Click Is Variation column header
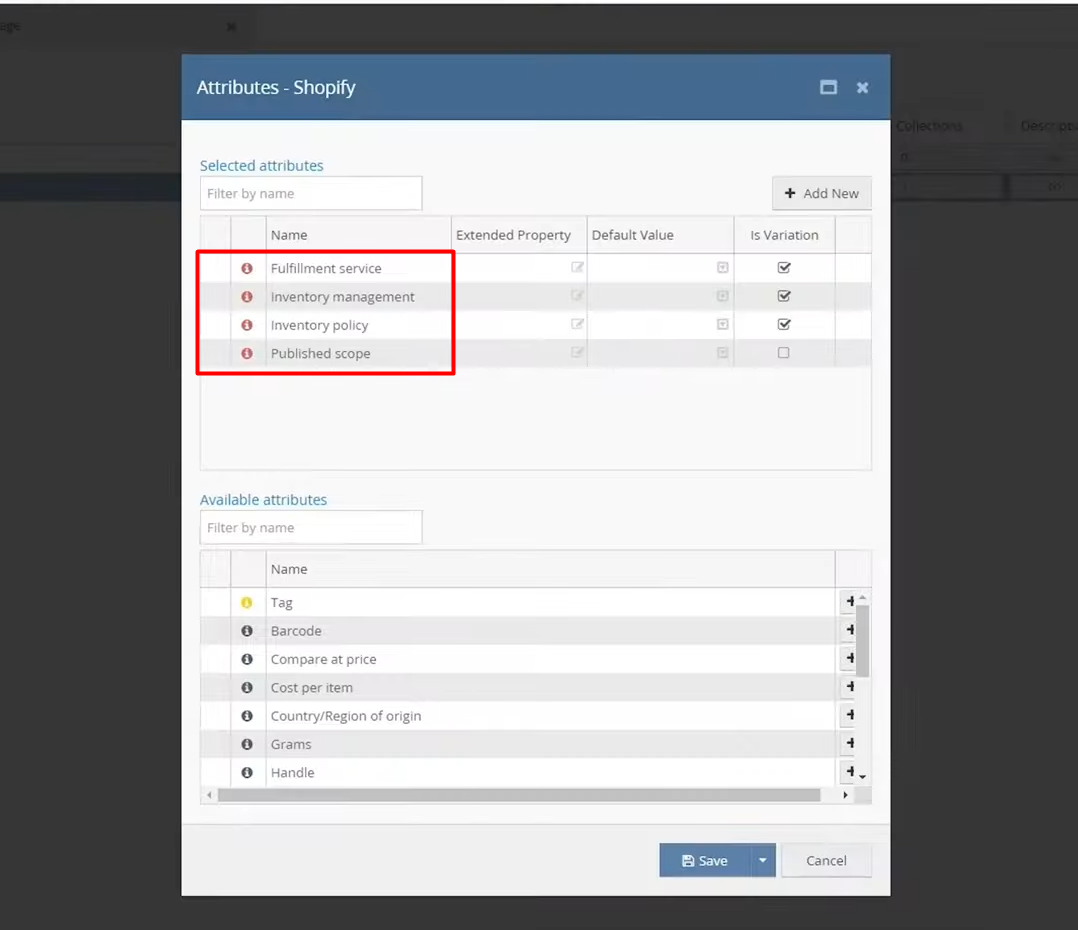The image size is (1078, 930). 784,235
